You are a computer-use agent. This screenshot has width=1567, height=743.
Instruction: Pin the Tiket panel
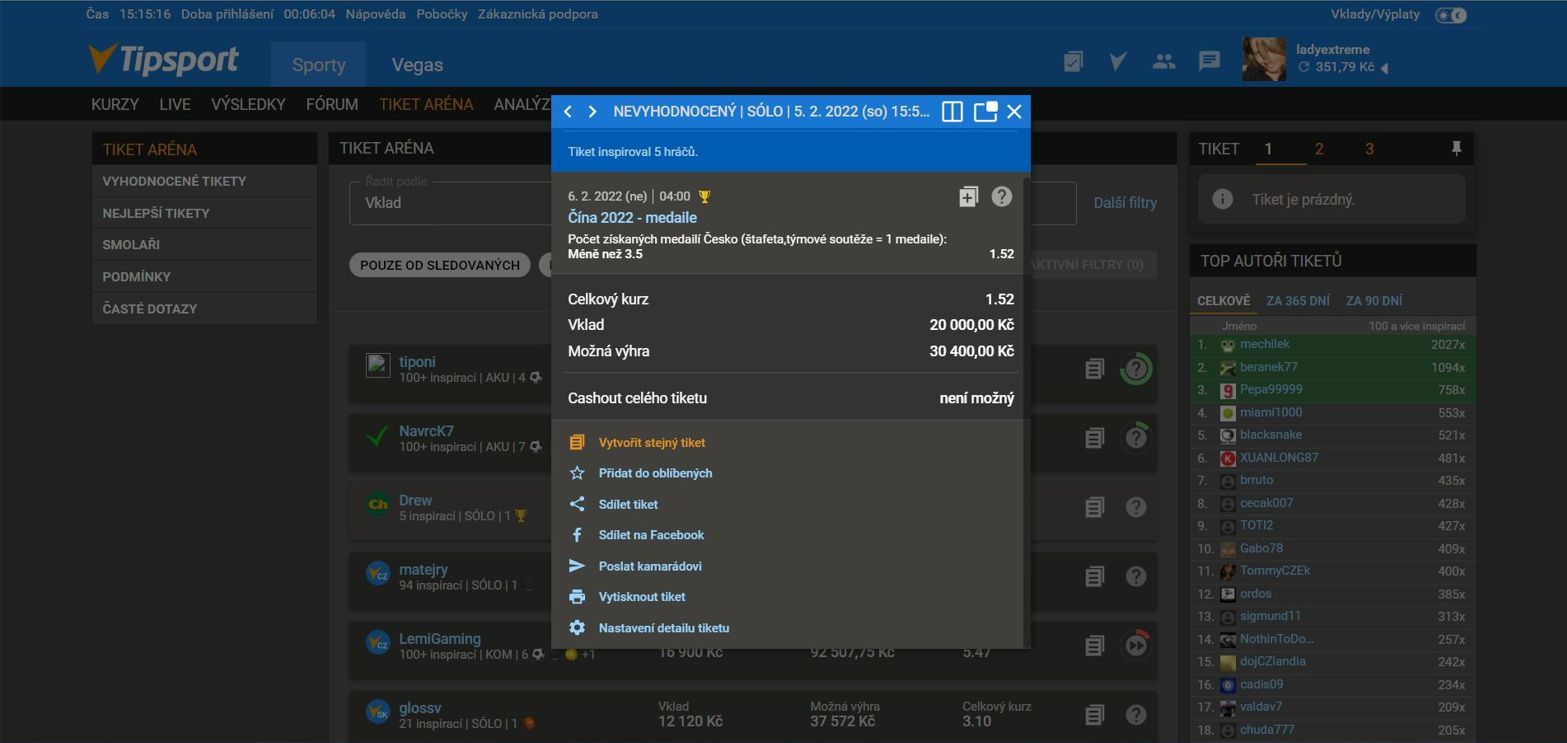(x=1456, y=149)
